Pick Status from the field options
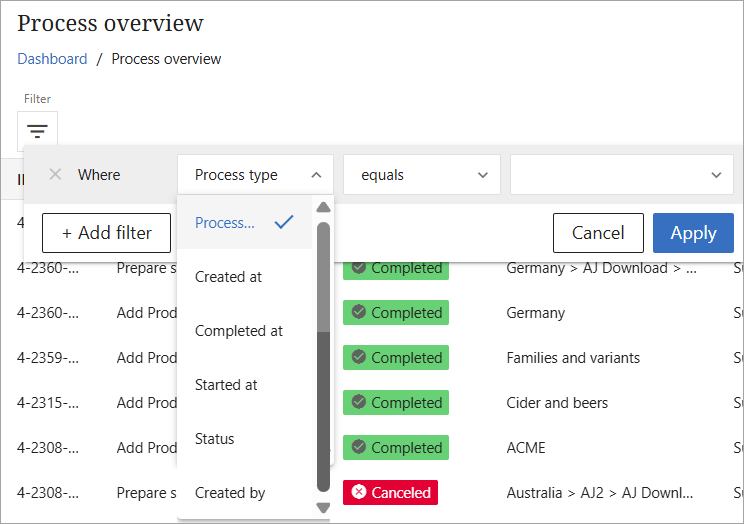 pyautogui.click(x=214, y=439)
